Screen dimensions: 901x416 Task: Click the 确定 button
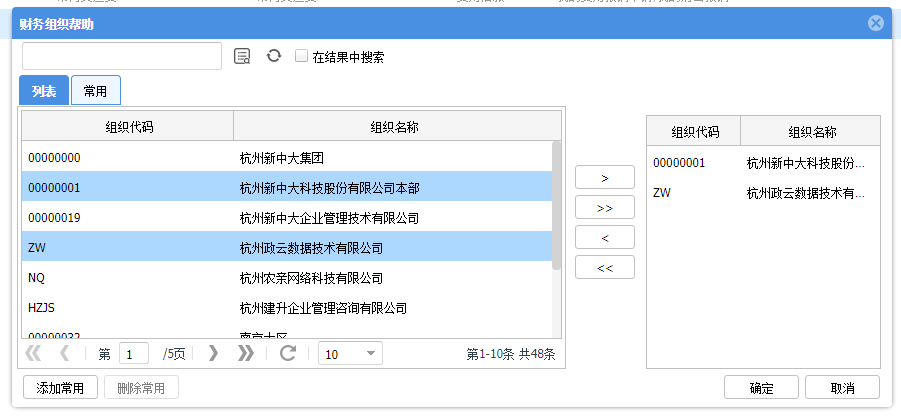point(761,388)
